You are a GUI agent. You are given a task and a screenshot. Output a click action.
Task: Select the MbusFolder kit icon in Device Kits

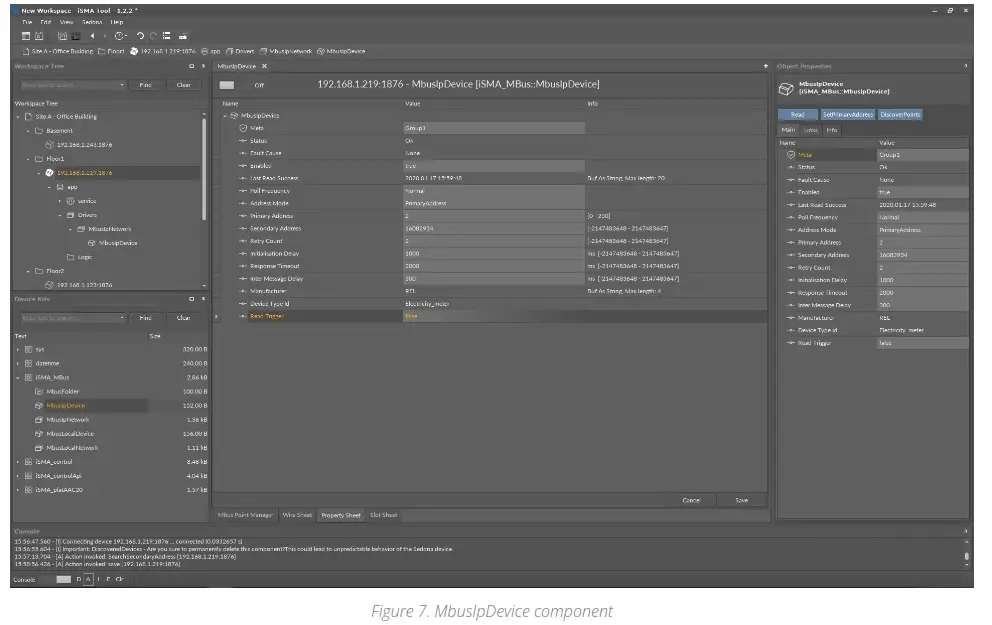pos(40,392)
